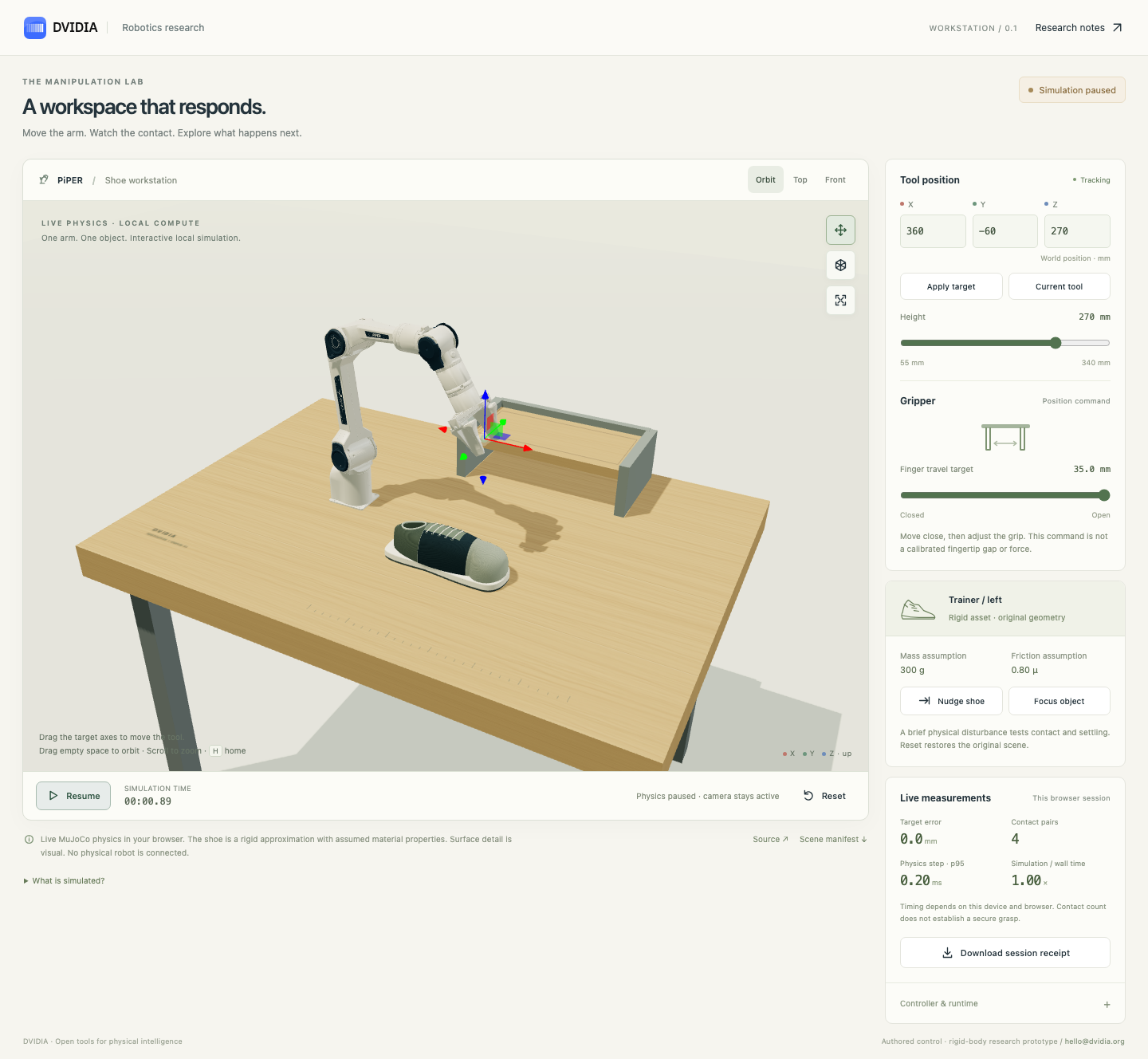Click the Contact pairs value 4
This screenshot has height=1059, width=1148.
(1015, 839)
